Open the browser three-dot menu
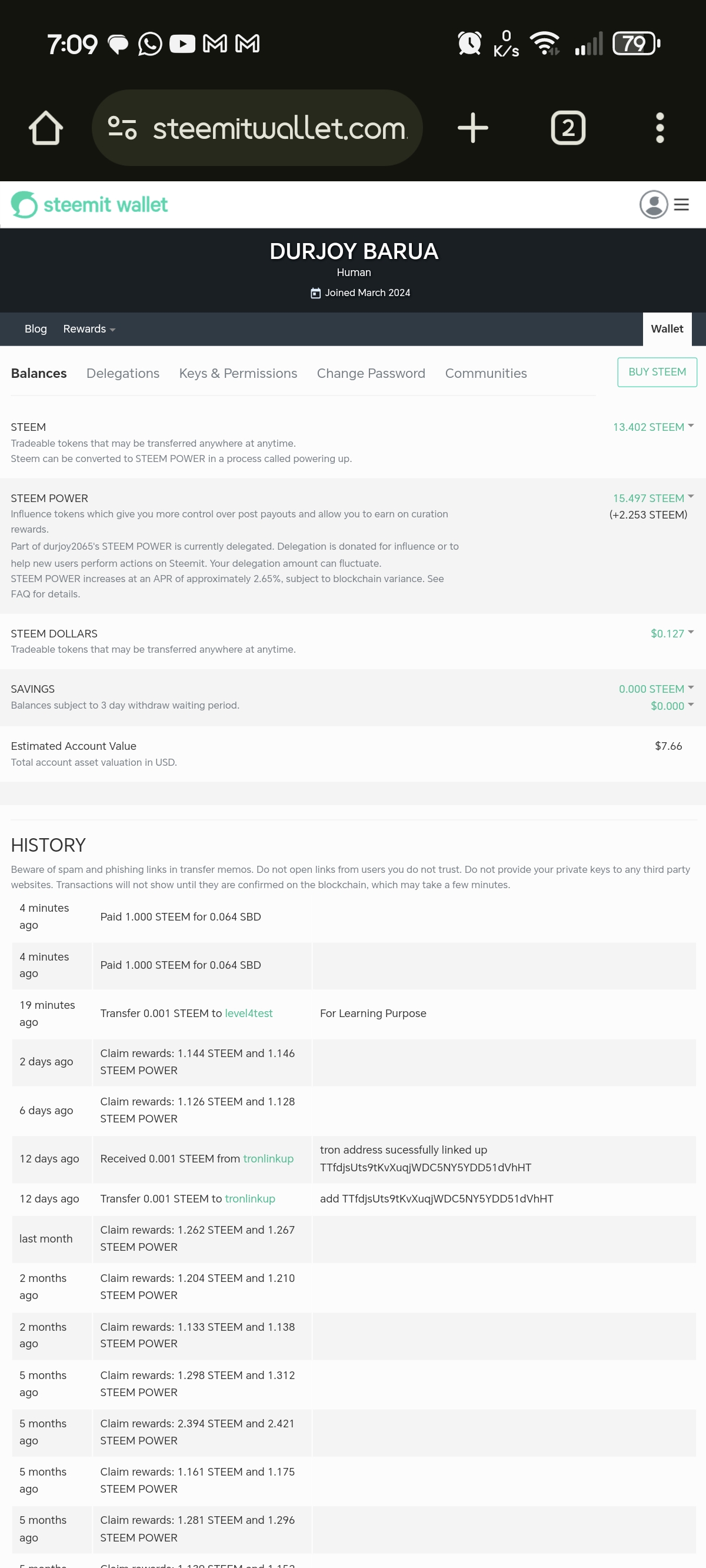Viewport: 706px width, 1568px height. coord(660,128)
